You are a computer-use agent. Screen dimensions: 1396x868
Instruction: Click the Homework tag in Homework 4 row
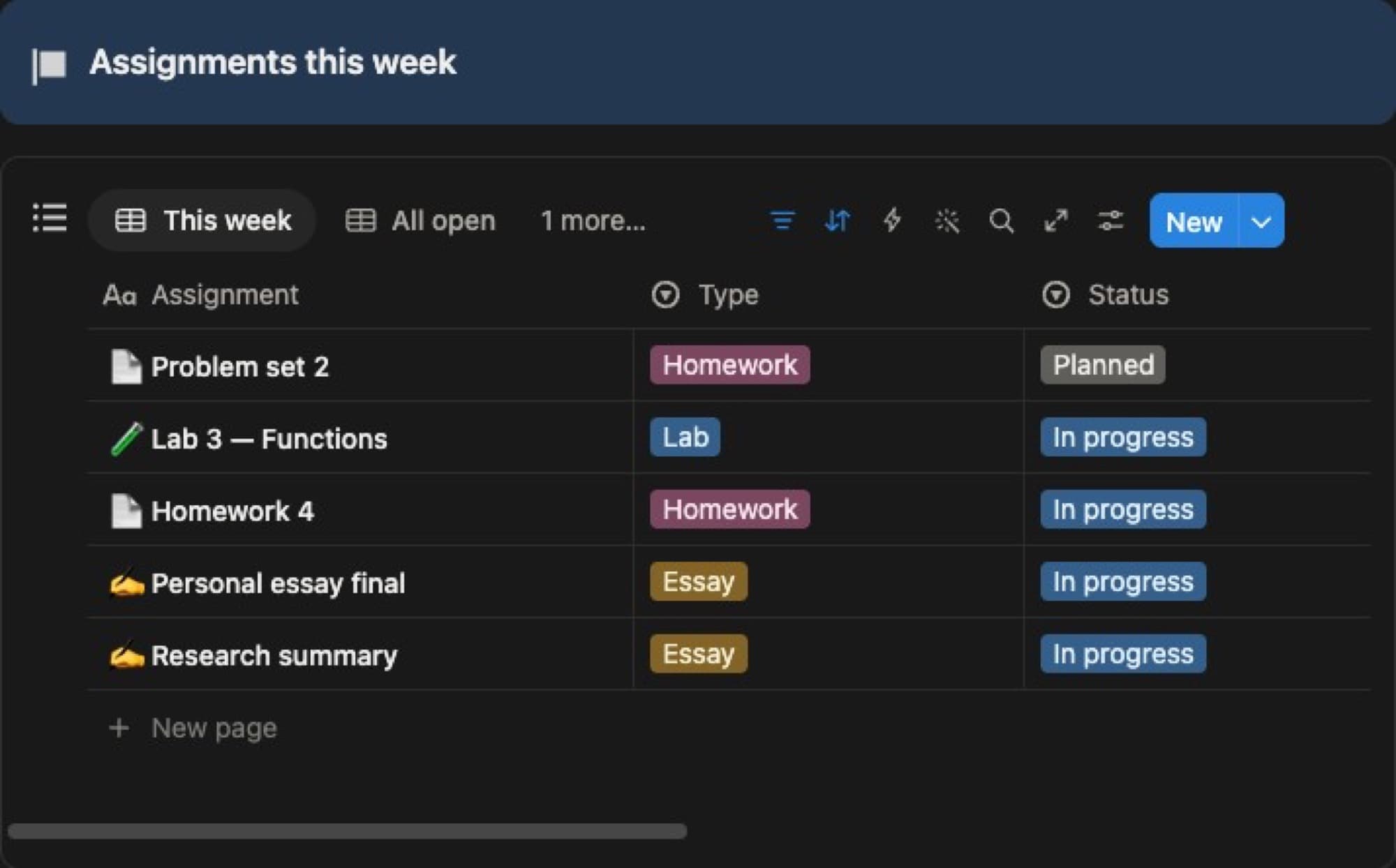[730, 509]
